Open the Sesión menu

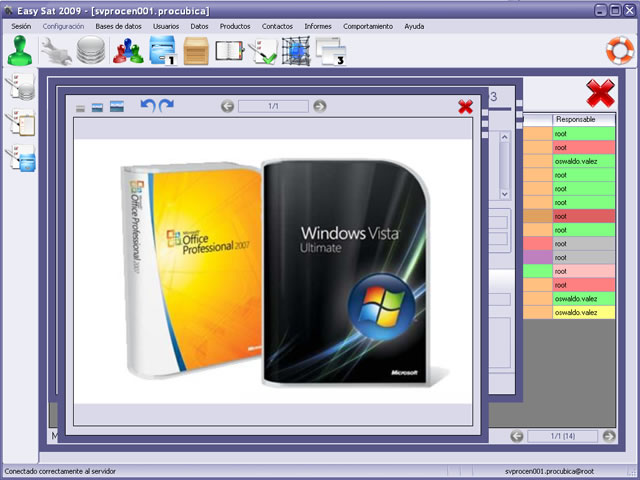tap(21, 26)
